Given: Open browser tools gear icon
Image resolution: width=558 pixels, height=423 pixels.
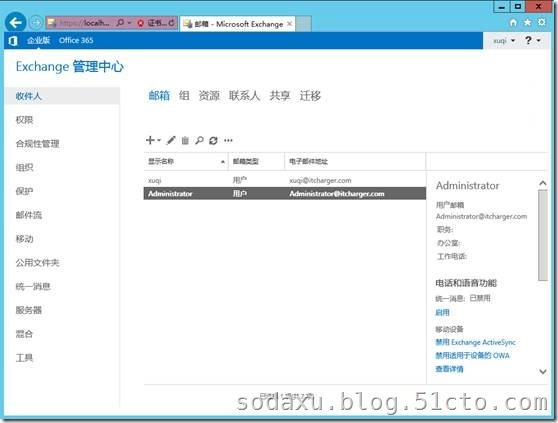Looking at the screenshot, I should [x=542, y=22].
